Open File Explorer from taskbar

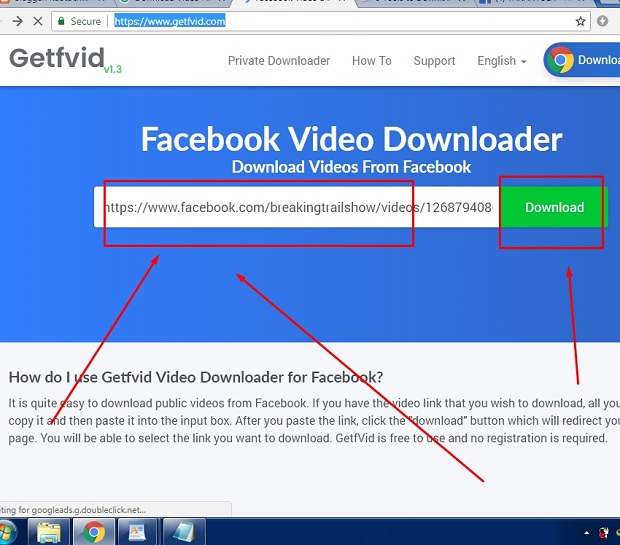49,532
